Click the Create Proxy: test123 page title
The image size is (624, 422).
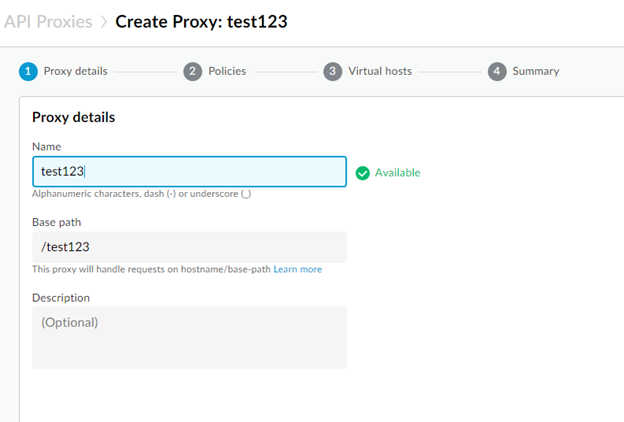click(x=201, y=21)
